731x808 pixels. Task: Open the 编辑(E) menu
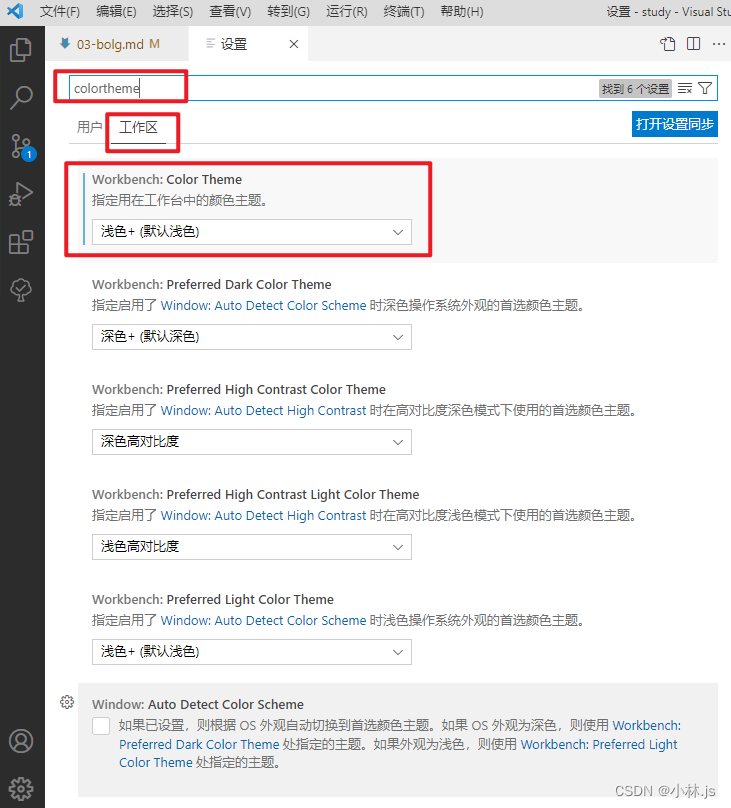(116, 11)
